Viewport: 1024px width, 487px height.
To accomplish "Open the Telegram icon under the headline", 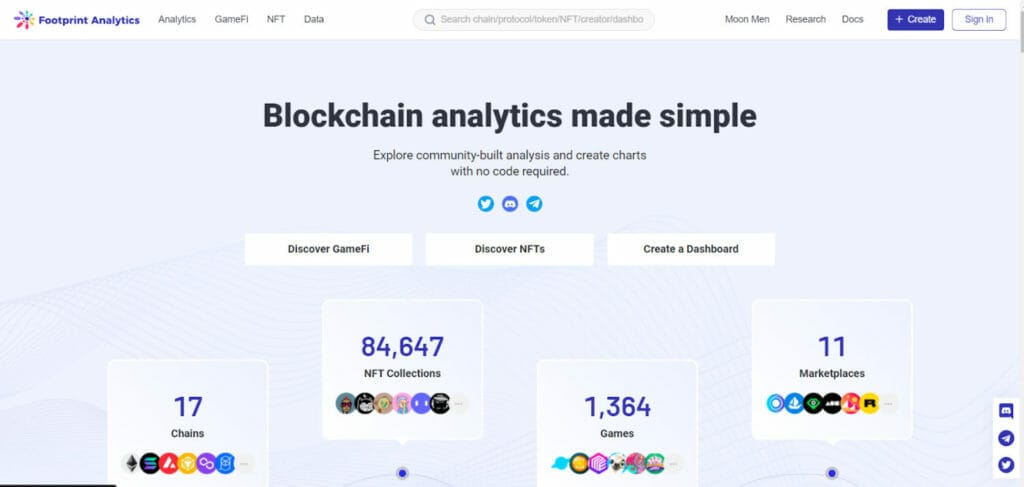I will 534,204.
